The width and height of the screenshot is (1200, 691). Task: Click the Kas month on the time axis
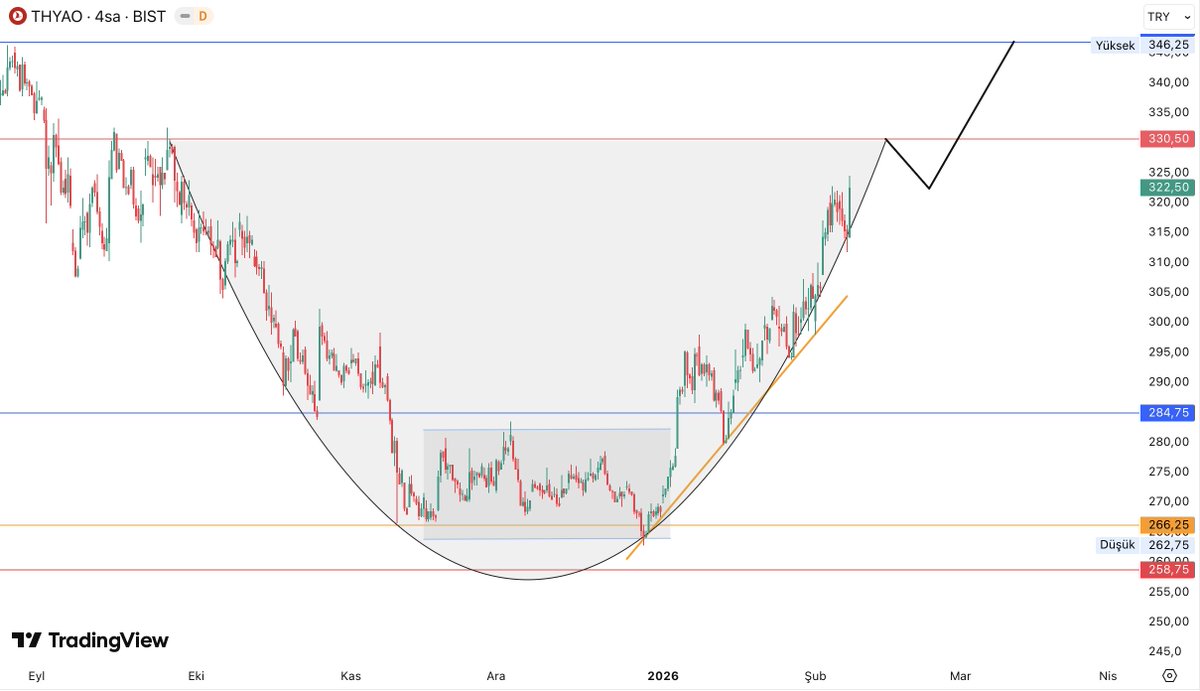coord(350,676)
